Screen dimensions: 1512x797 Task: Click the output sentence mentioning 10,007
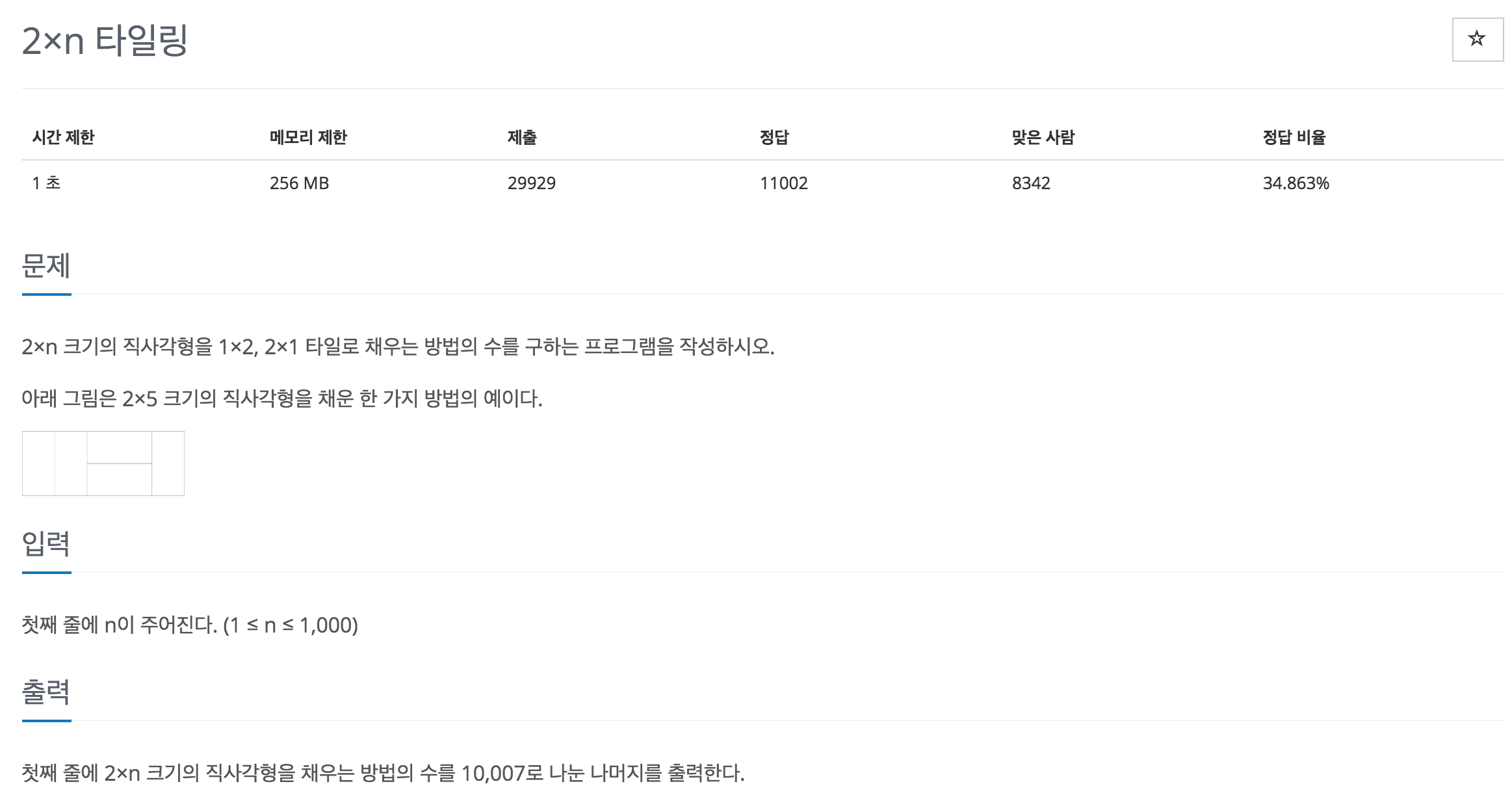pyautogui.click(x=384, y=773)
